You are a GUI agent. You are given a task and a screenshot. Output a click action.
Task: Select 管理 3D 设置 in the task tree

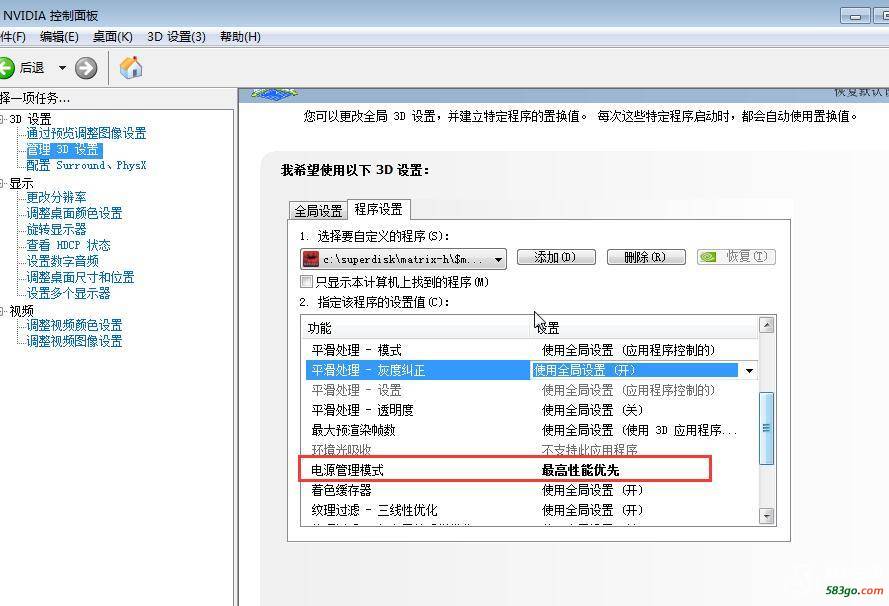64,150
